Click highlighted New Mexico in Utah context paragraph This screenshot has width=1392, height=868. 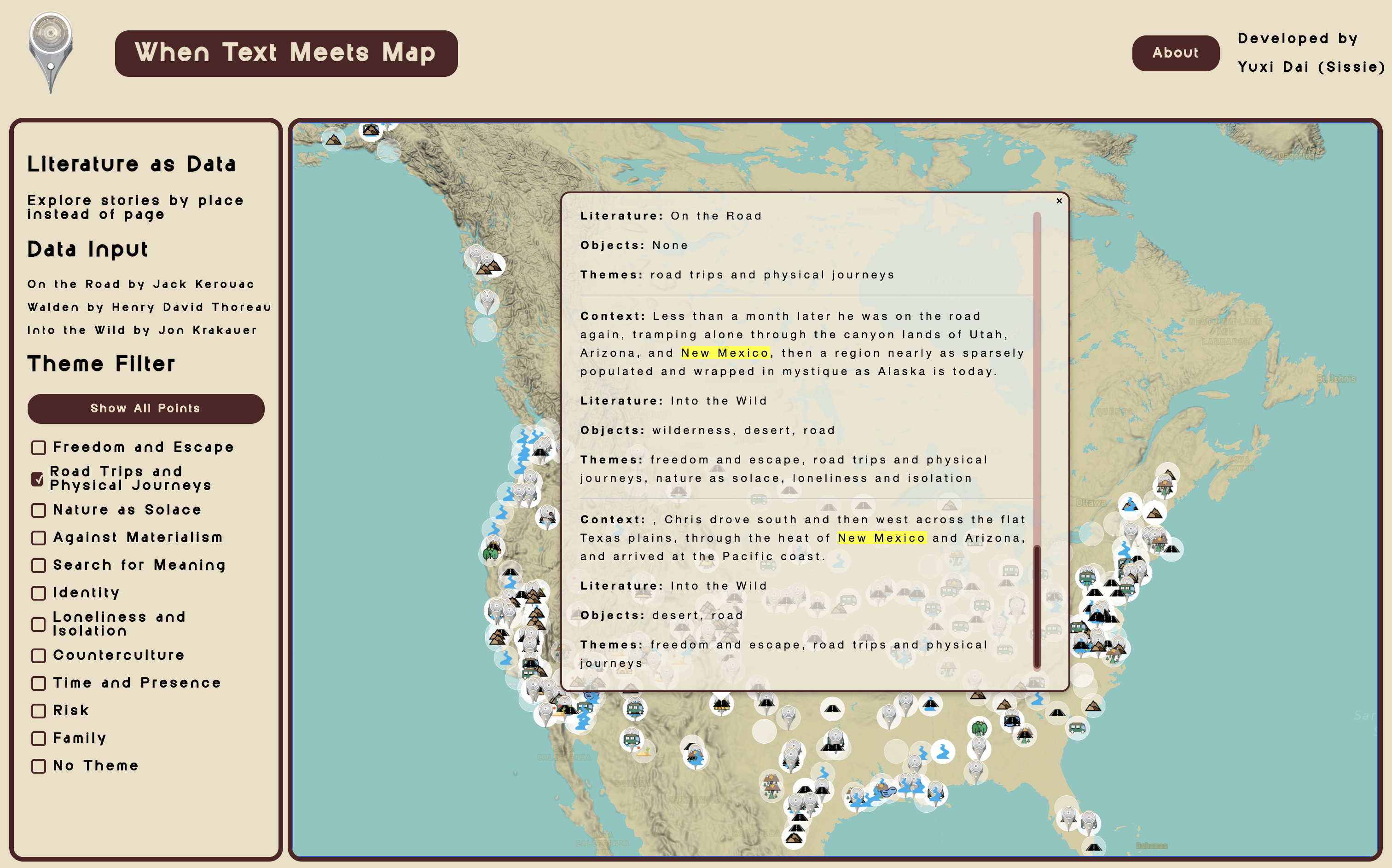click(725, 353)
